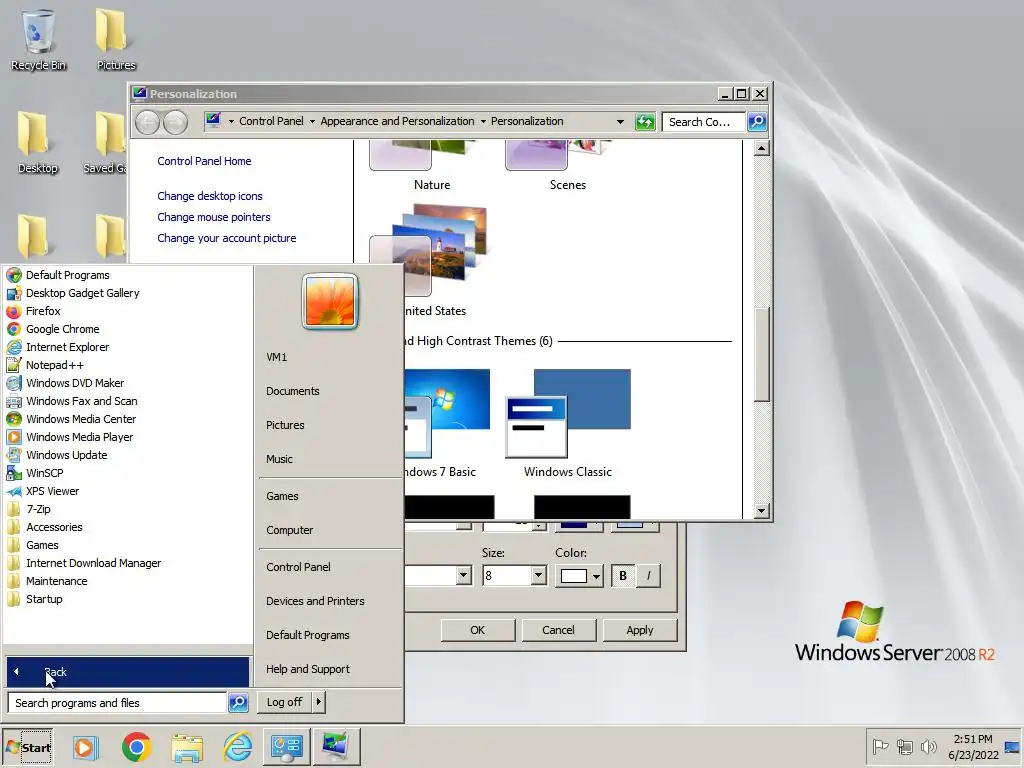Open VM1 user folder
The width and height of the screenshot is (1024, 768).
(277, 357)
